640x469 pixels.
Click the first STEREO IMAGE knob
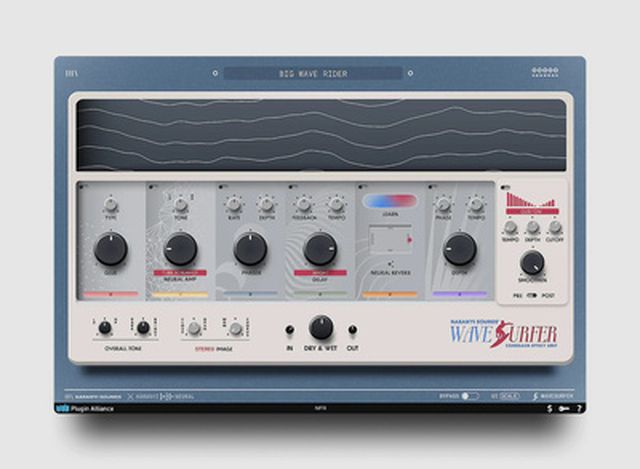click(x=194, y=328)
